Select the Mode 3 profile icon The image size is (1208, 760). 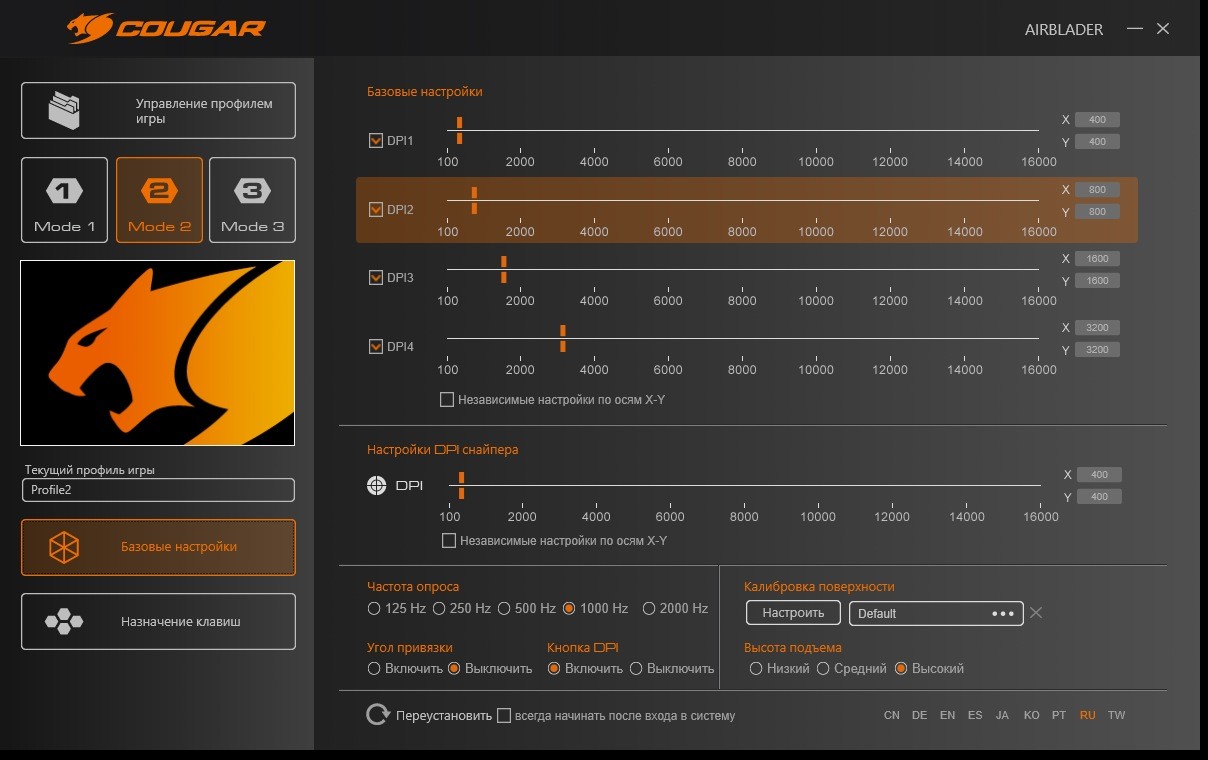click(252, 191)
